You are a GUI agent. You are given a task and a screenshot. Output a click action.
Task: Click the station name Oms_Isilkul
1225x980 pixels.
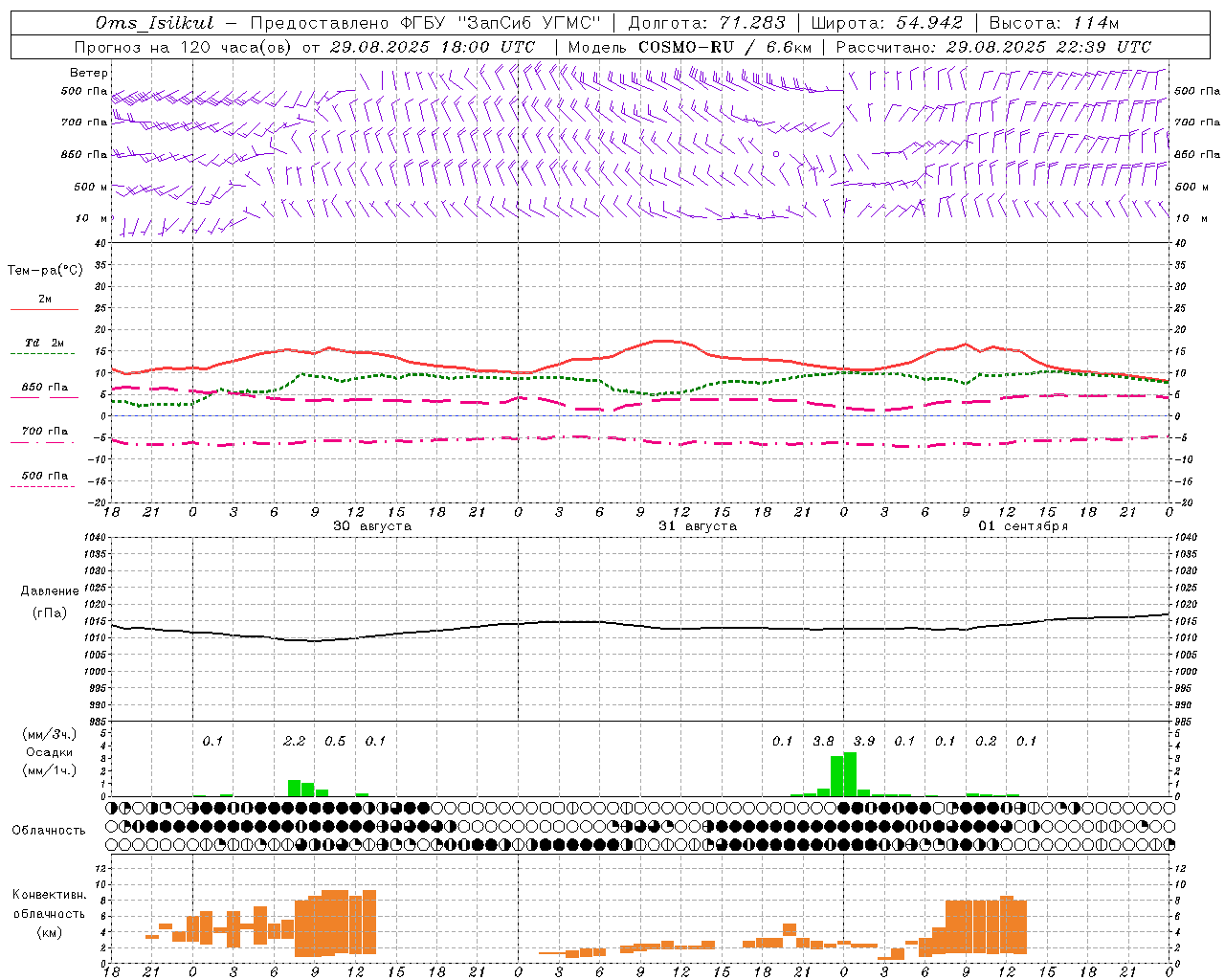(x=156, y=23)
